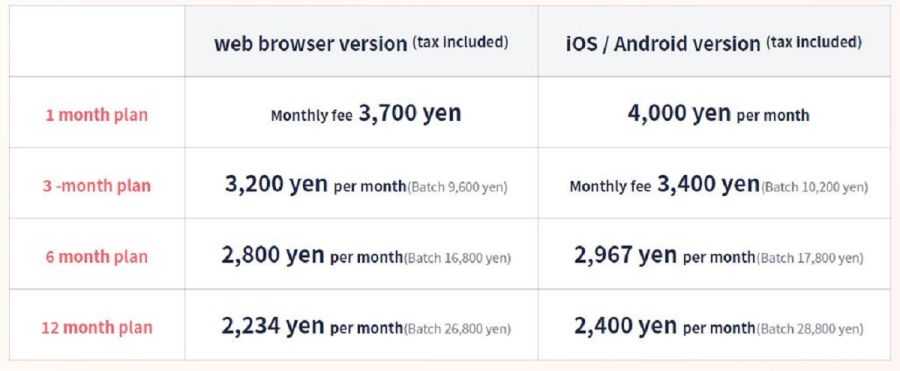Image resolution: width=900 pixels, height=371 pixels.
Task: Click the Batch 26,800 yen note
Action: click(x=457, y=329)
